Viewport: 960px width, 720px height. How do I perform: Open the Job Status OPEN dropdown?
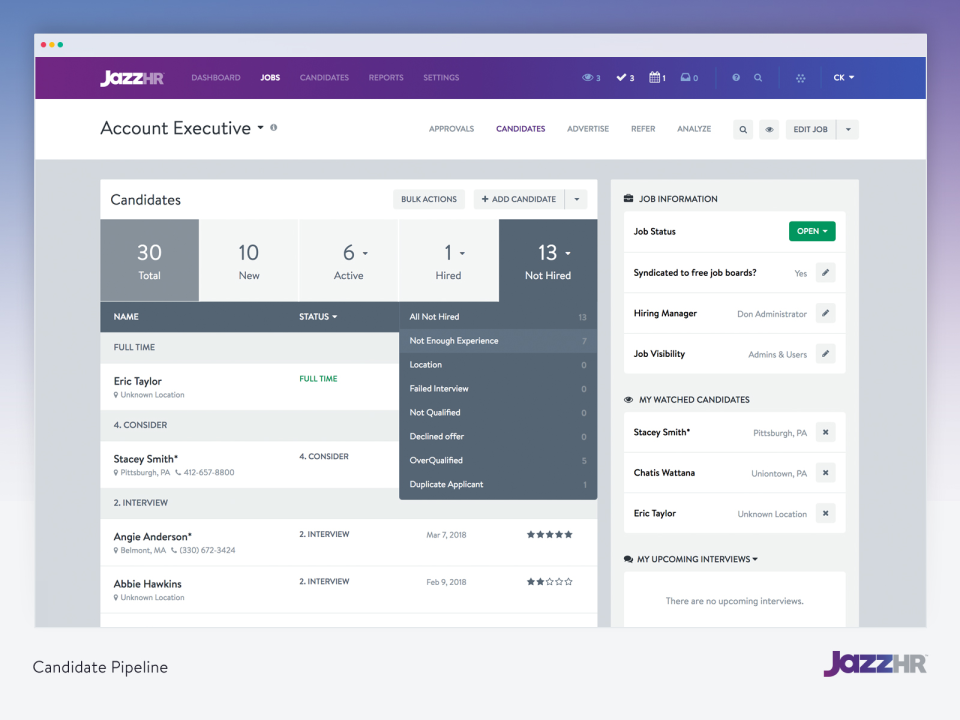click(x=812, y=231)
